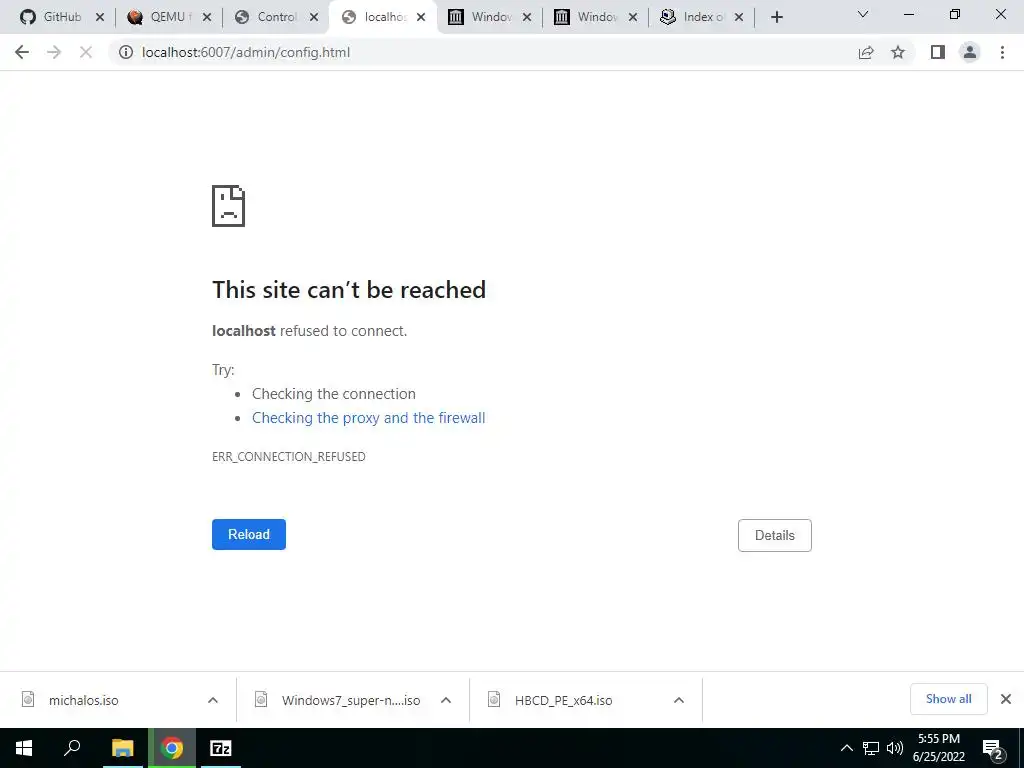Expand options for Windows7_super-n iso download
This screenshot has height=768, width=1024.
(446, 700)
